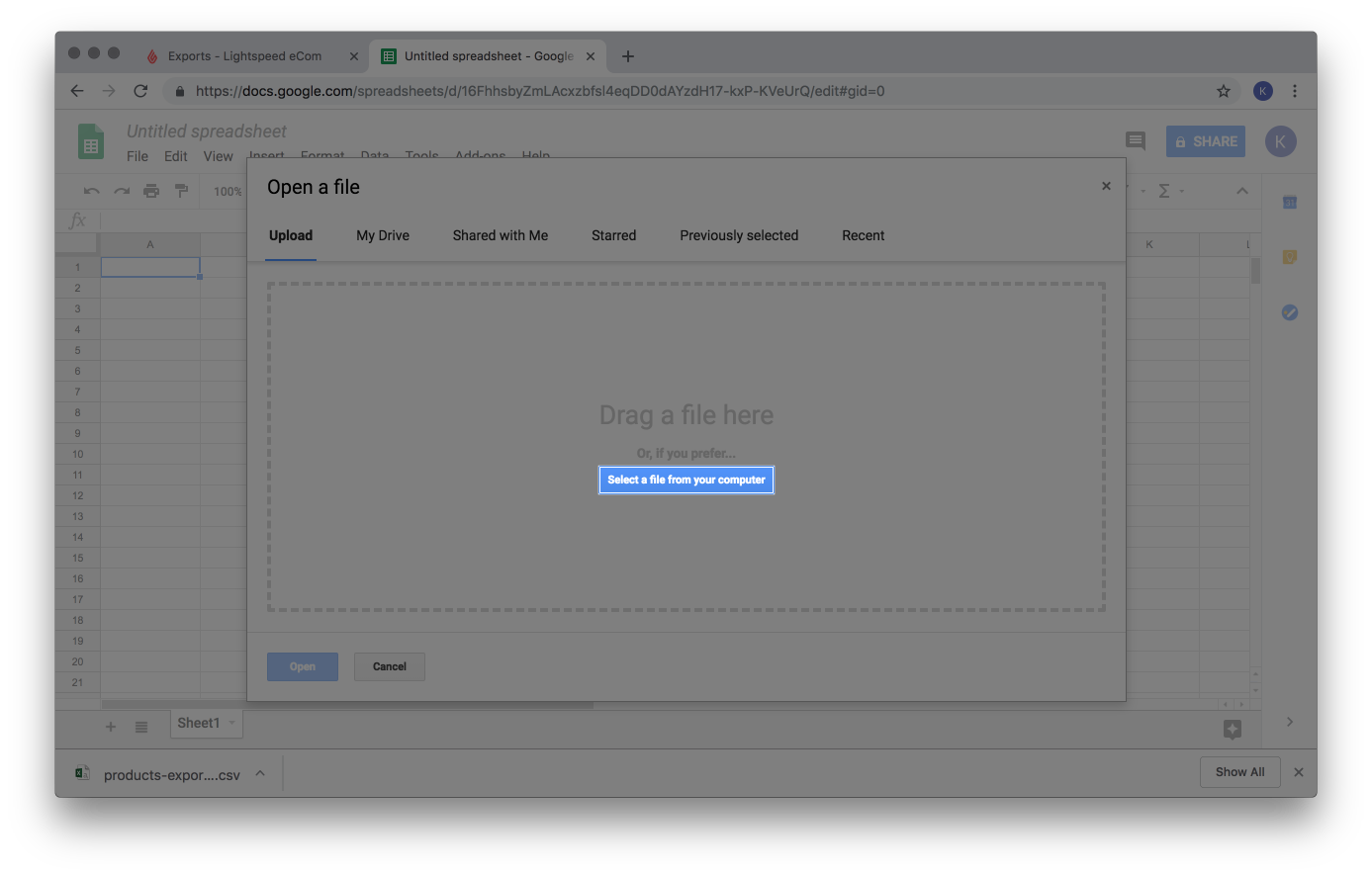This screenshot has width=1372, height=876.
Task: Click the Print icon
Action: pos(151,191)
